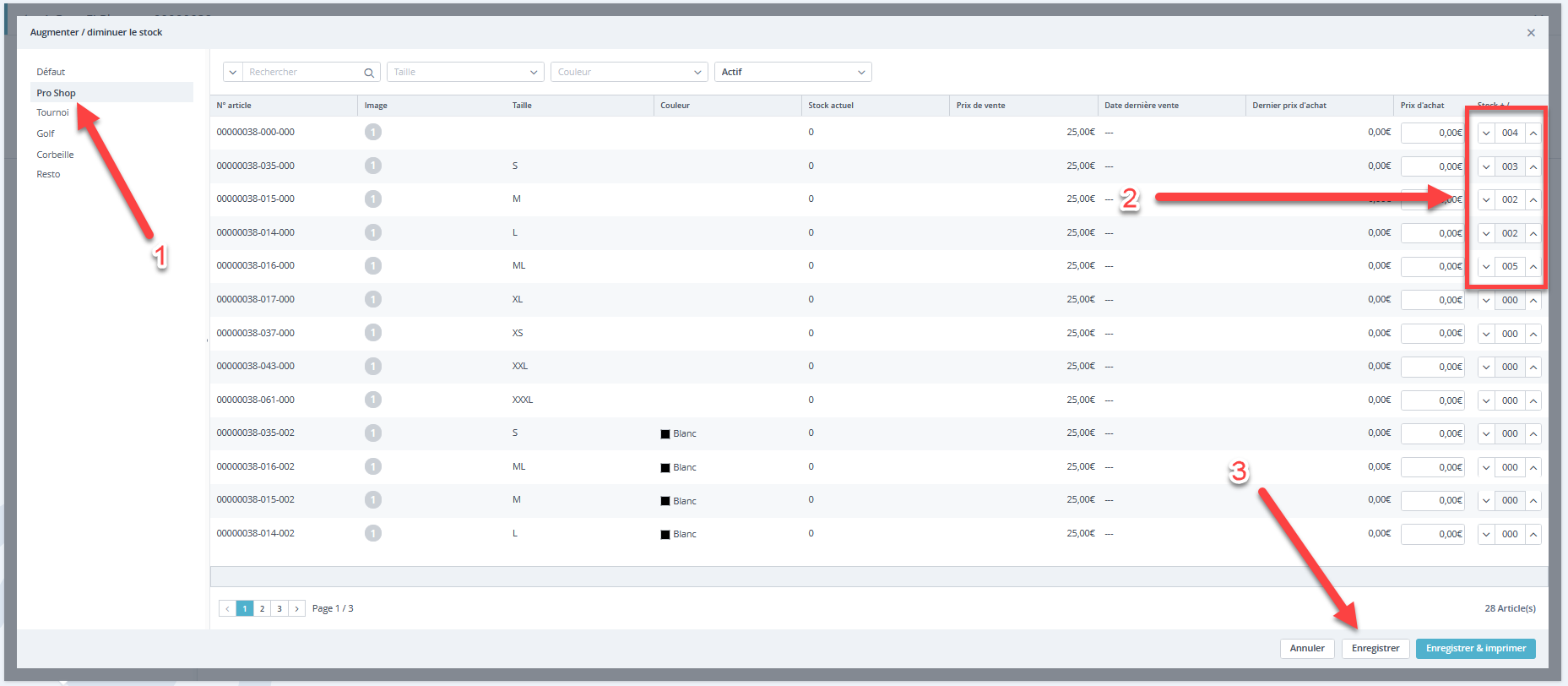Click the next page arrow
This screenshot has height=686, width=1568.
[x=296, y=608]
